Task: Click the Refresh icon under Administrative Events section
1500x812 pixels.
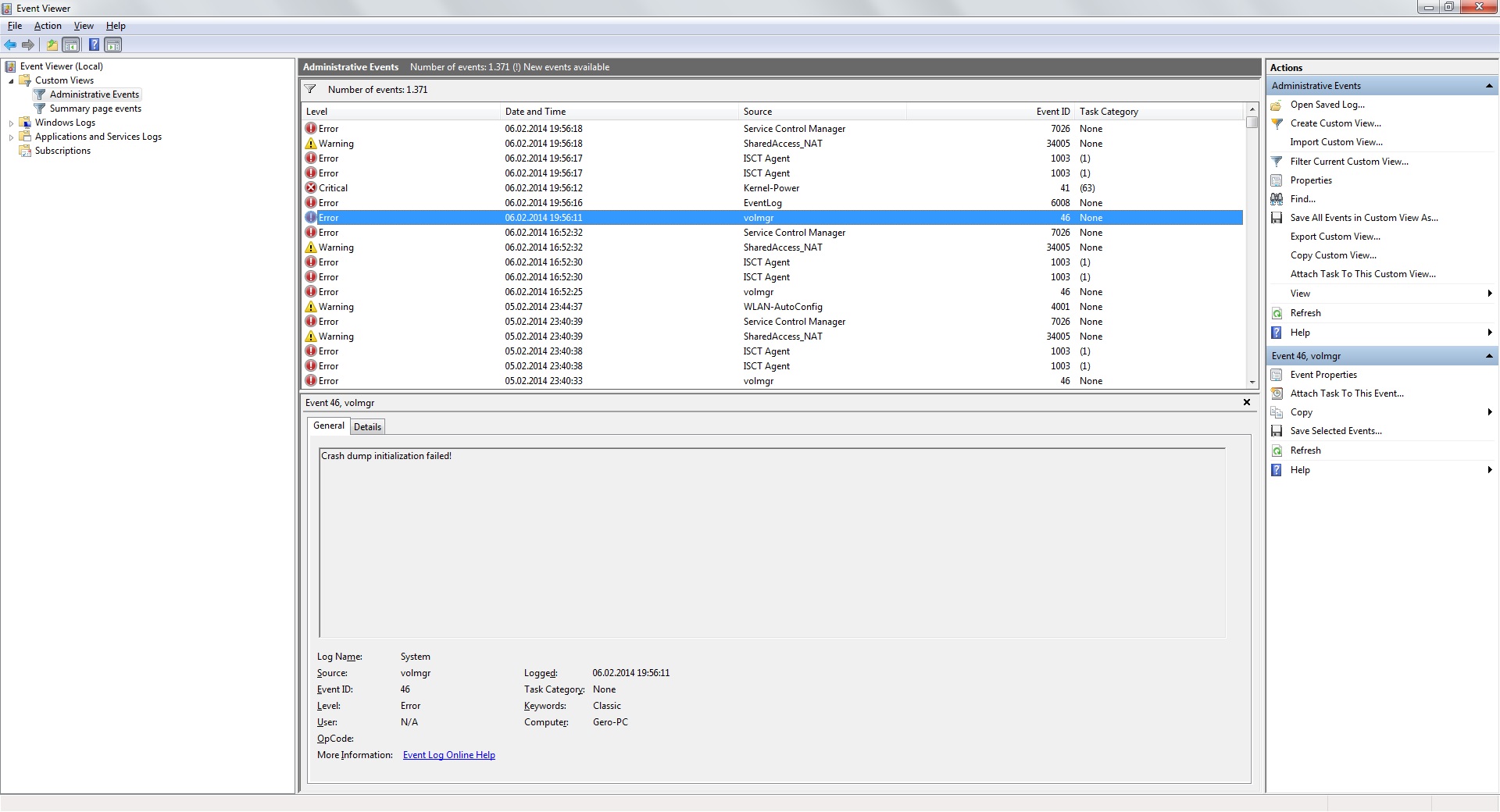Action: coord(1277,313)
